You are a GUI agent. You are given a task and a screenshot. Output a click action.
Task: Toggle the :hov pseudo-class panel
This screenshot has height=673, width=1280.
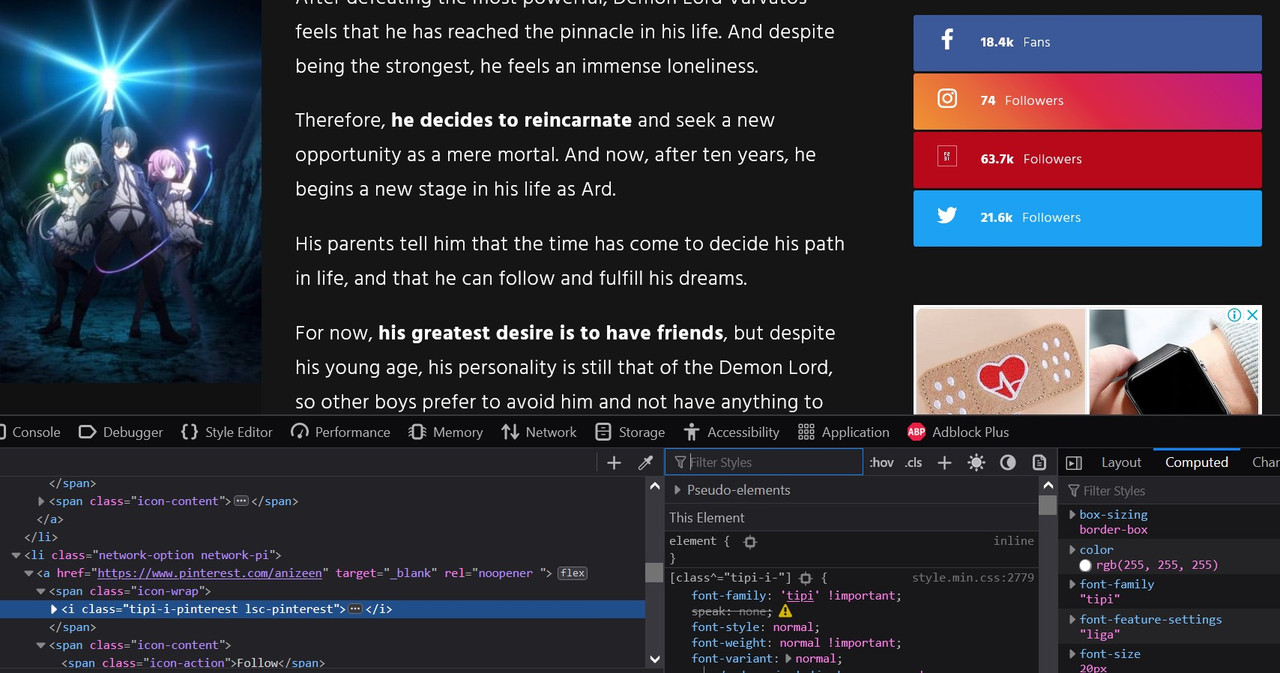coord(881,462)
